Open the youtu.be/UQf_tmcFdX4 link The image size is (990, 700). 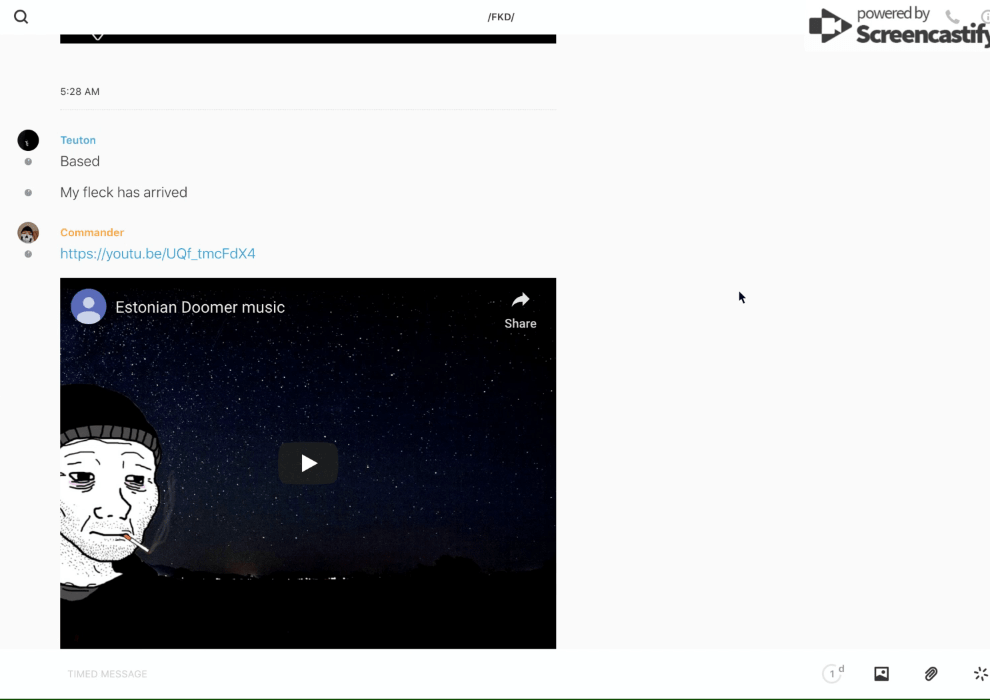point(158,254)
